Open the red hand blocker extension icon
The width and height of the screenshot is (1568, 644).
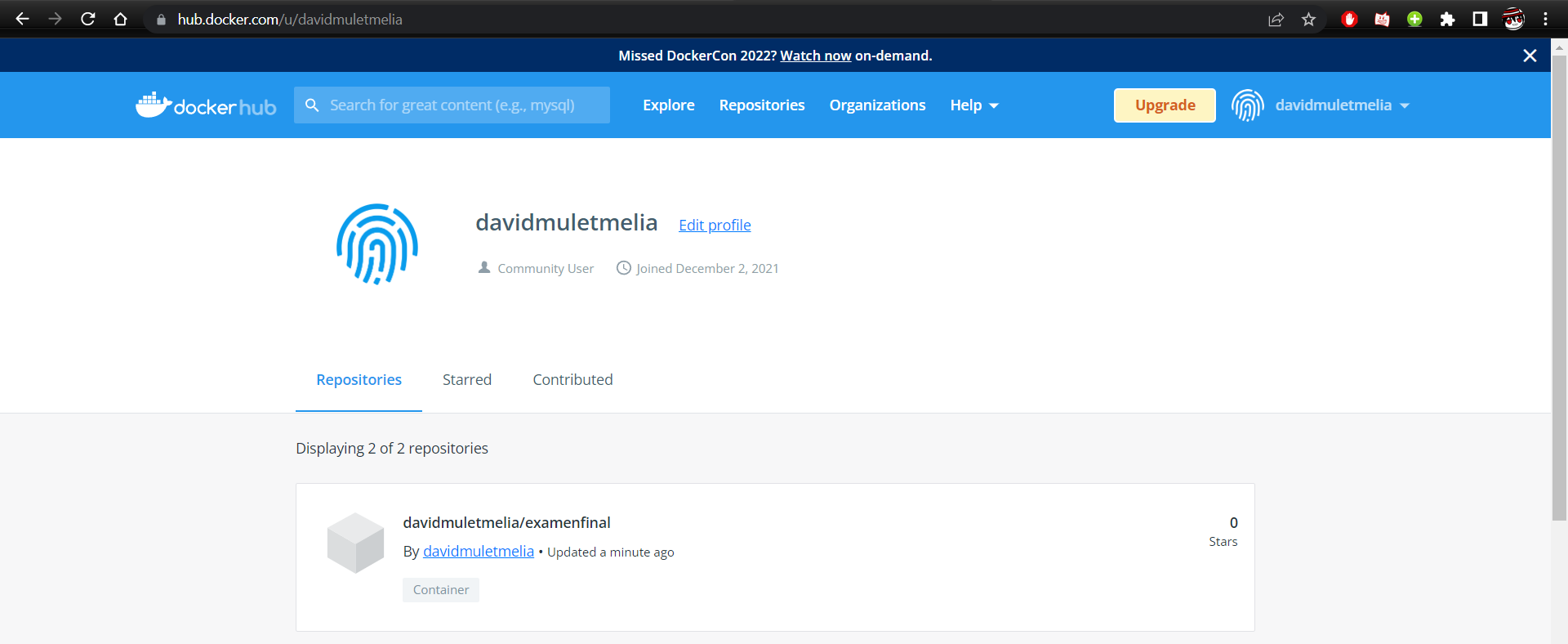coord(1349,20)
